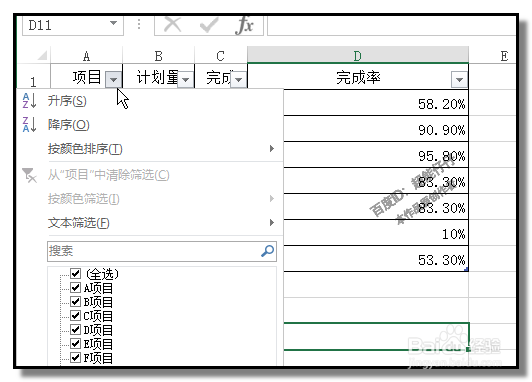Viewport: 532px width, 382px height.
Task: Click the formula bar vertical dots handle
Action: coord(139,24)
